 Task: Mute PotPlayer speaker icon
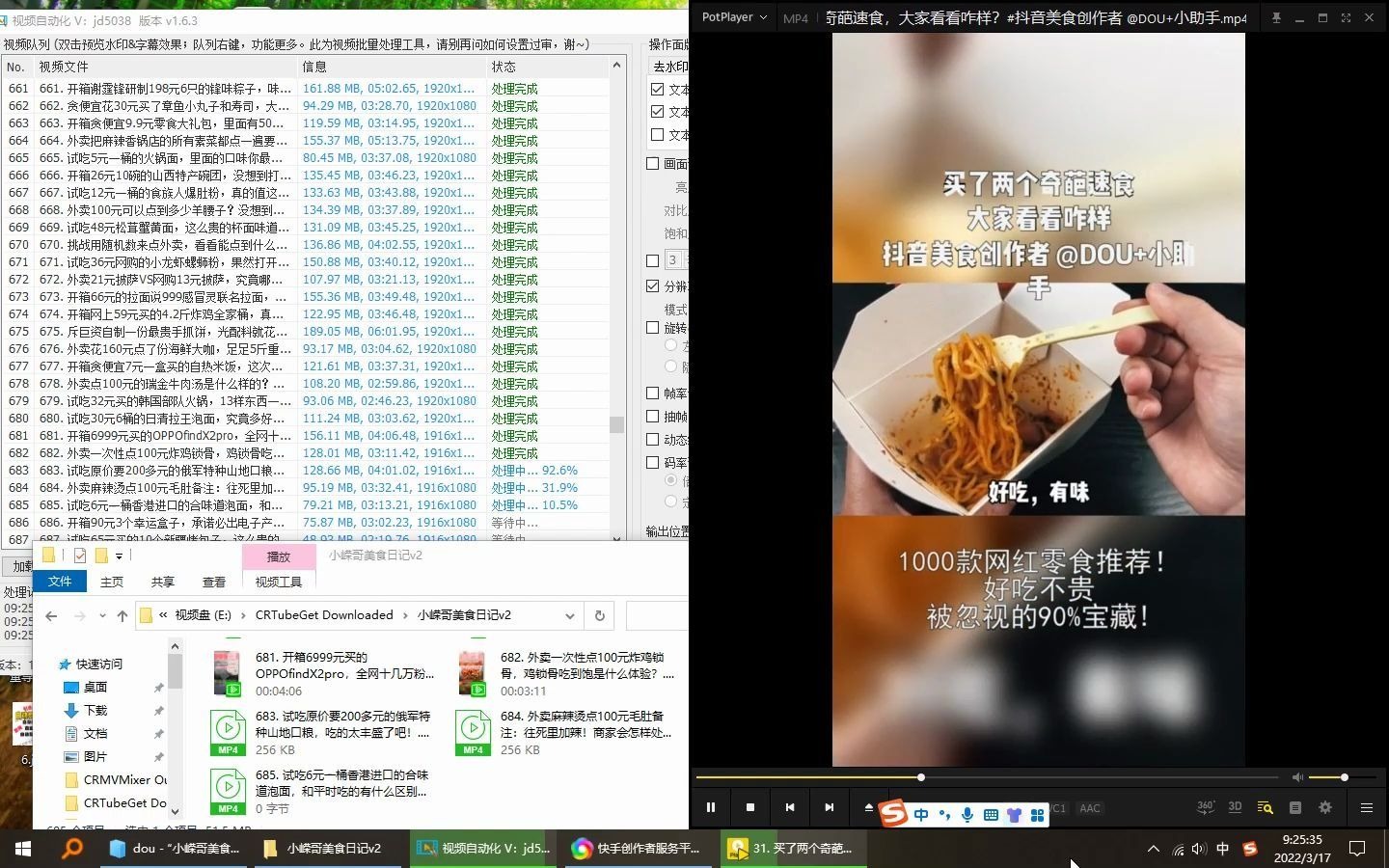(x=1297, y=777)
